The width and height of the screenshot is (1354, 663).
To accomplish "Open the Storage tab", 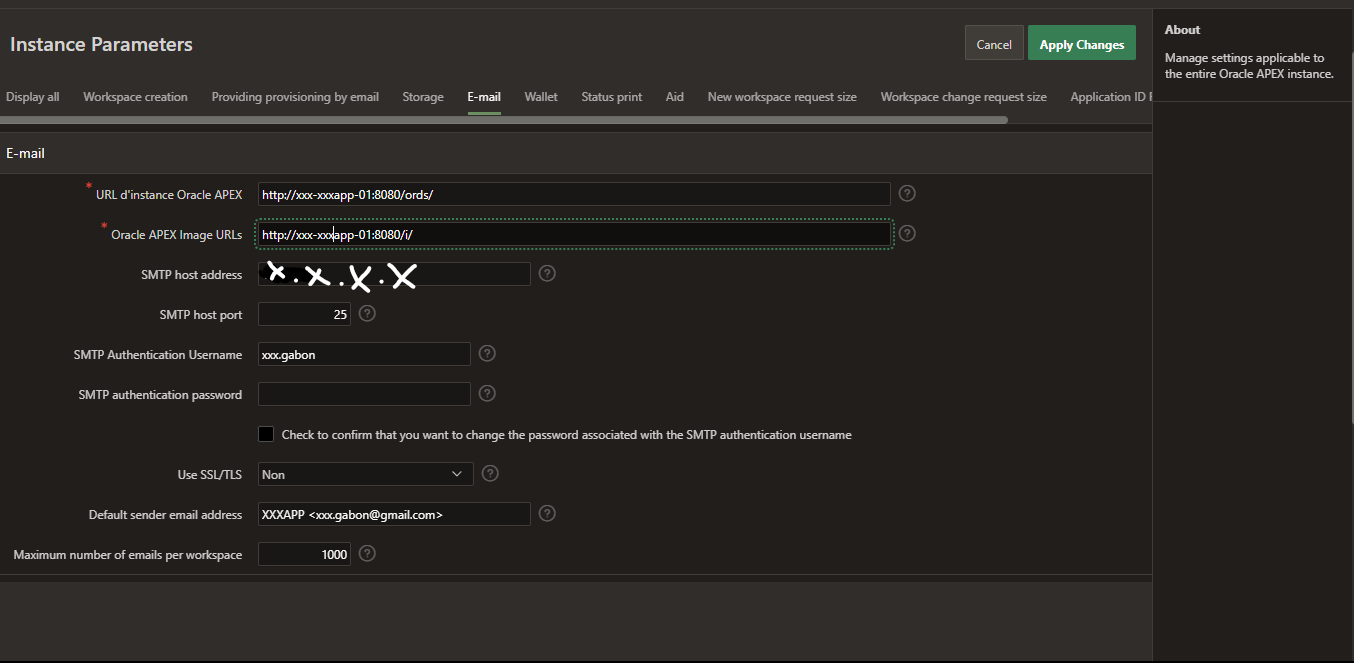I will [x=423, y=97].
